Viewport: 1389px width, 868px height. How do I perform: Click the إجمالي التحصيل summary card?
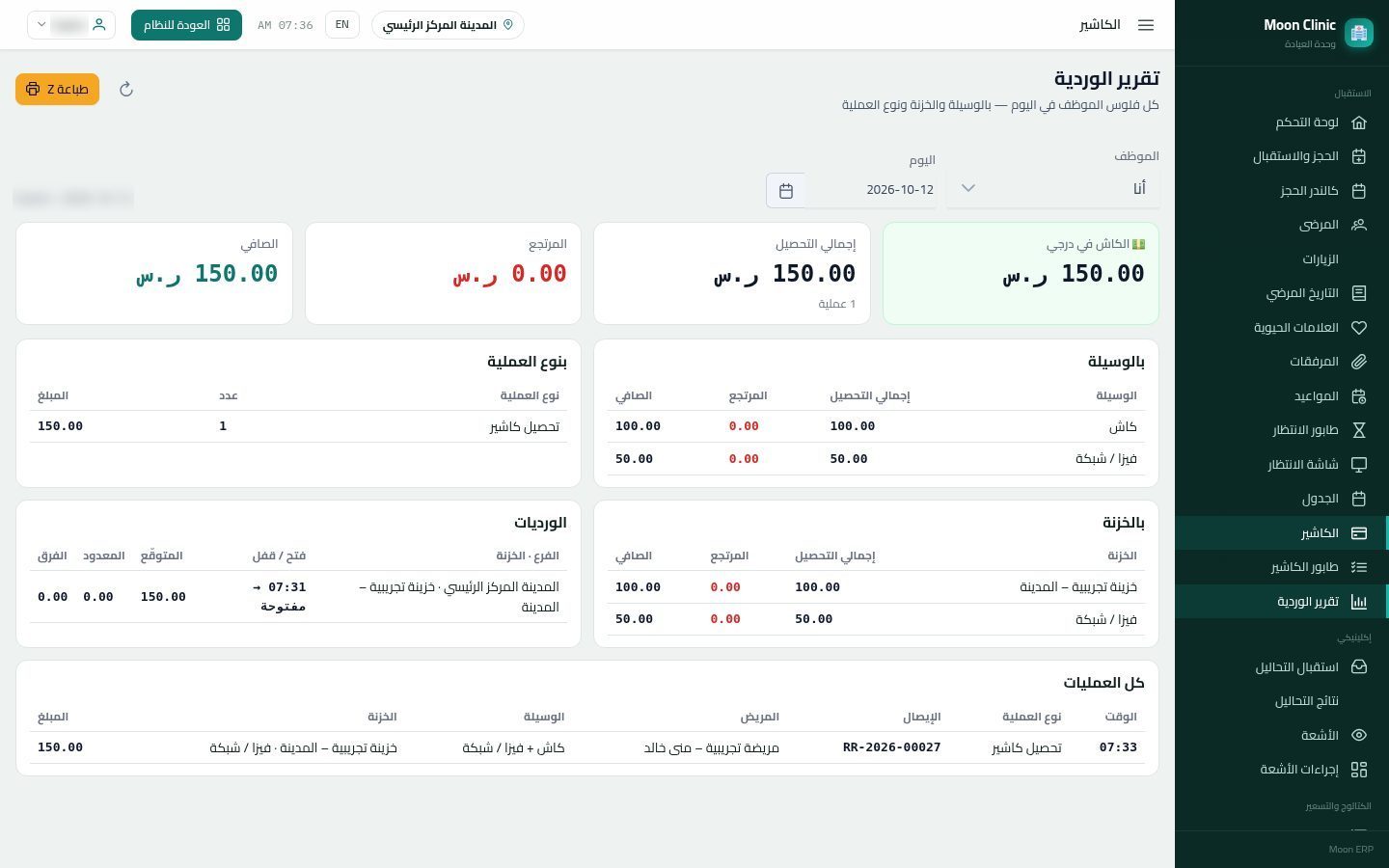[x=732, y=274]
